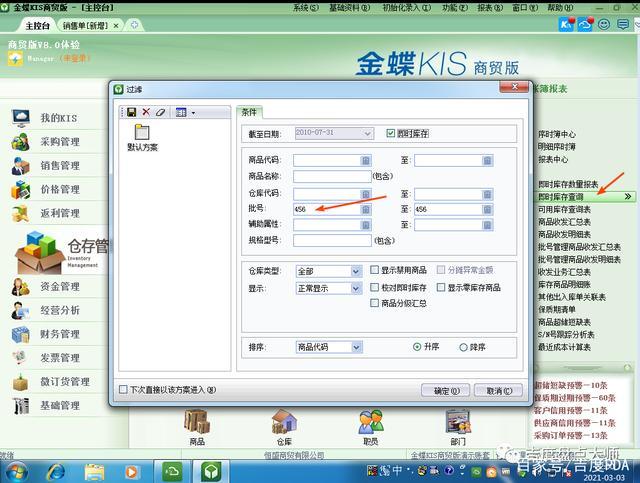
Task: Click the cloud icon in top bar
Action: click(x=585, y=24)
